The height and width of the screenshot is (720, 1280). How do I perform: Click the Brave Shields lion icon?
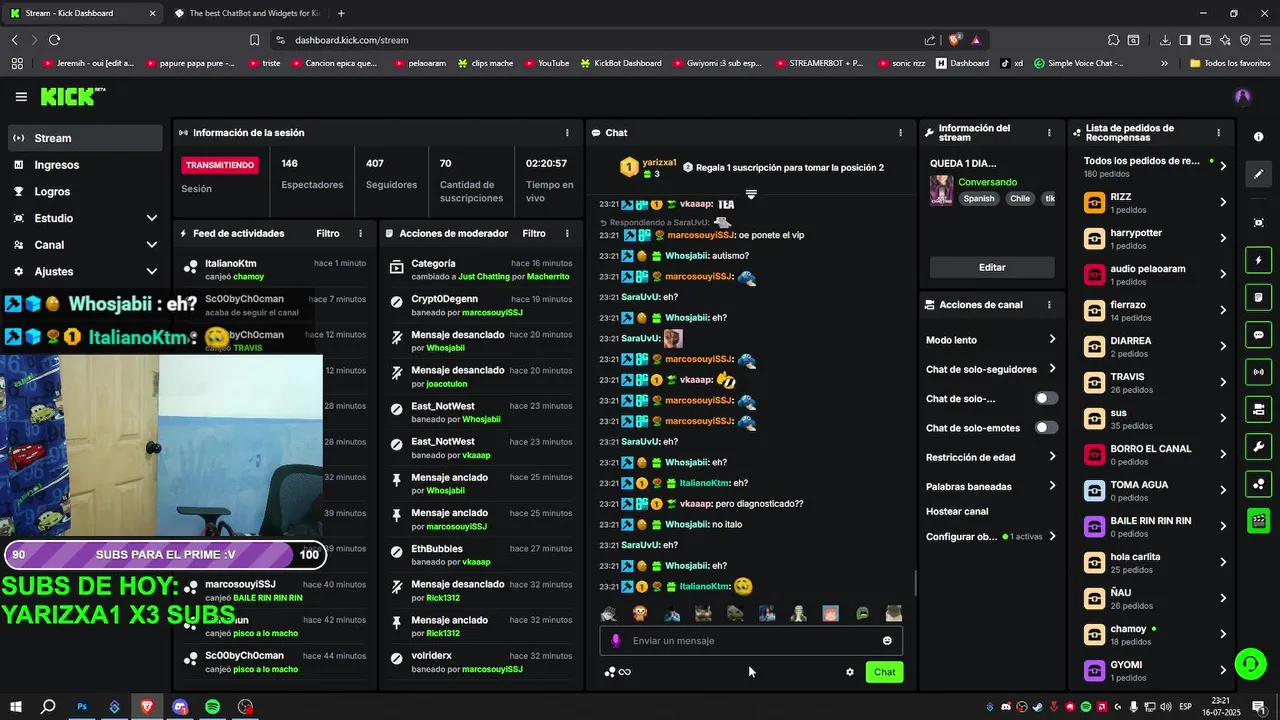955,40
